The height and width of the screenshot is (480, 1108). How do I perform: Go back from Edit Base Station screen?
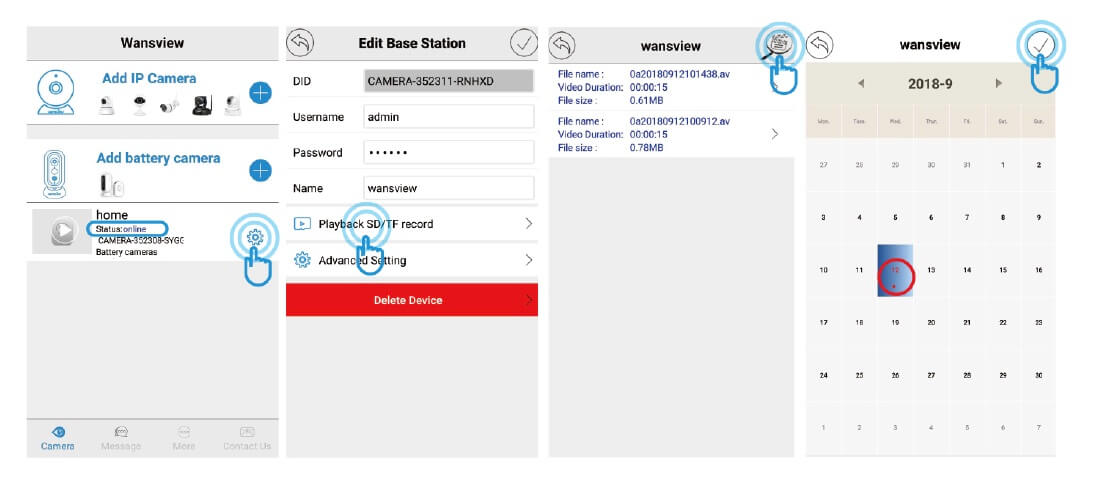tap(300, 43)
